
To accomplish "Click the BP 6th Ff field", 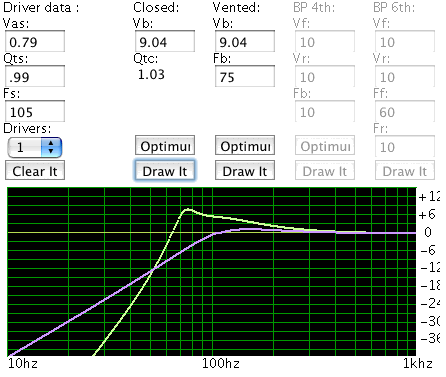I will [x=405, y=111].
